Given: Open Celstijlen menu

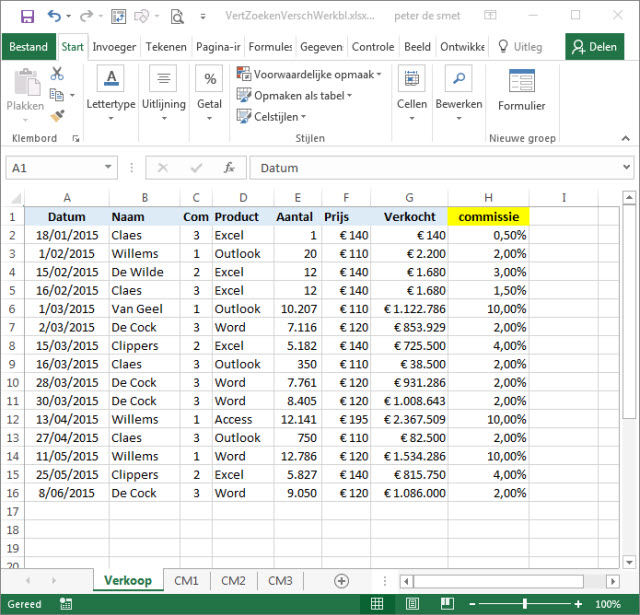Looking at the screenshot, I should click(x=271, y=117).
